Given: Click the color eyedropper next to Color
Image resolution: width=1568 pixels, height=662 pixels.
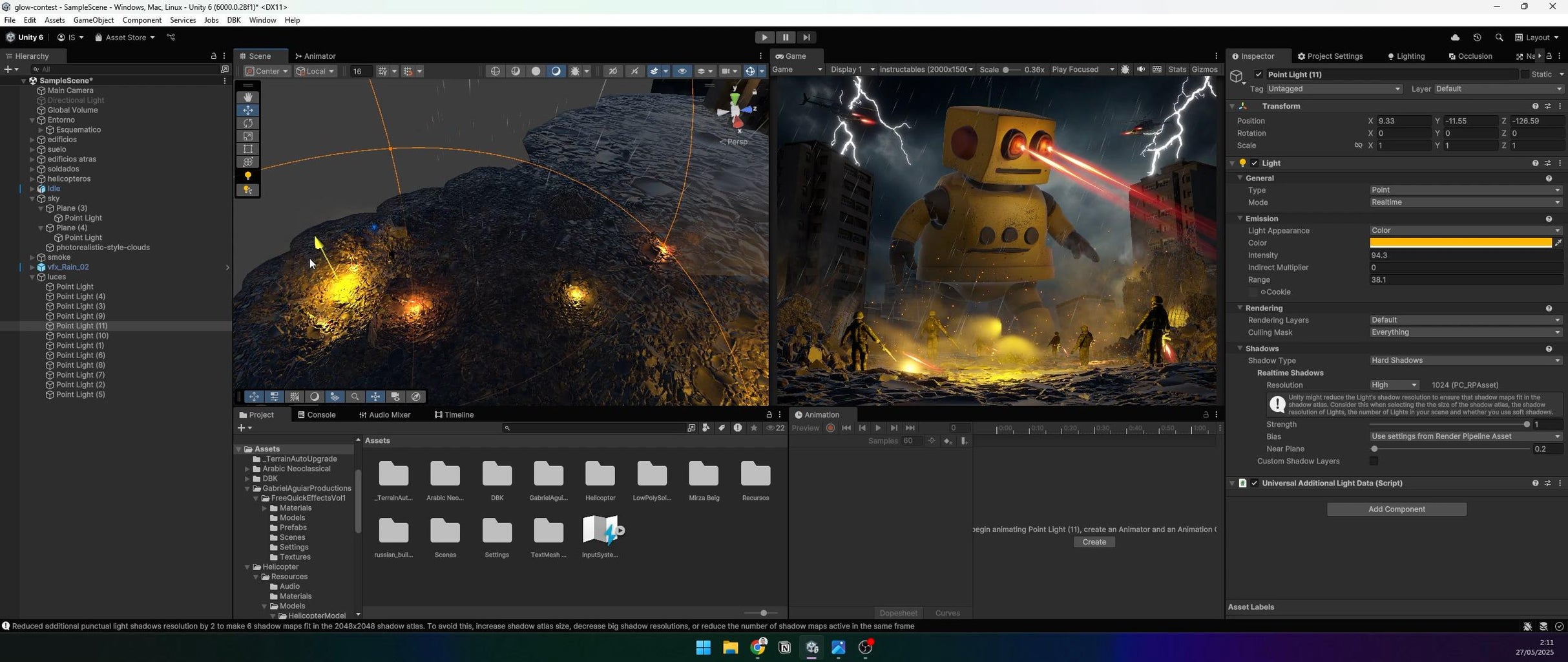Looking at the screenshot, I should [1558, 243].
